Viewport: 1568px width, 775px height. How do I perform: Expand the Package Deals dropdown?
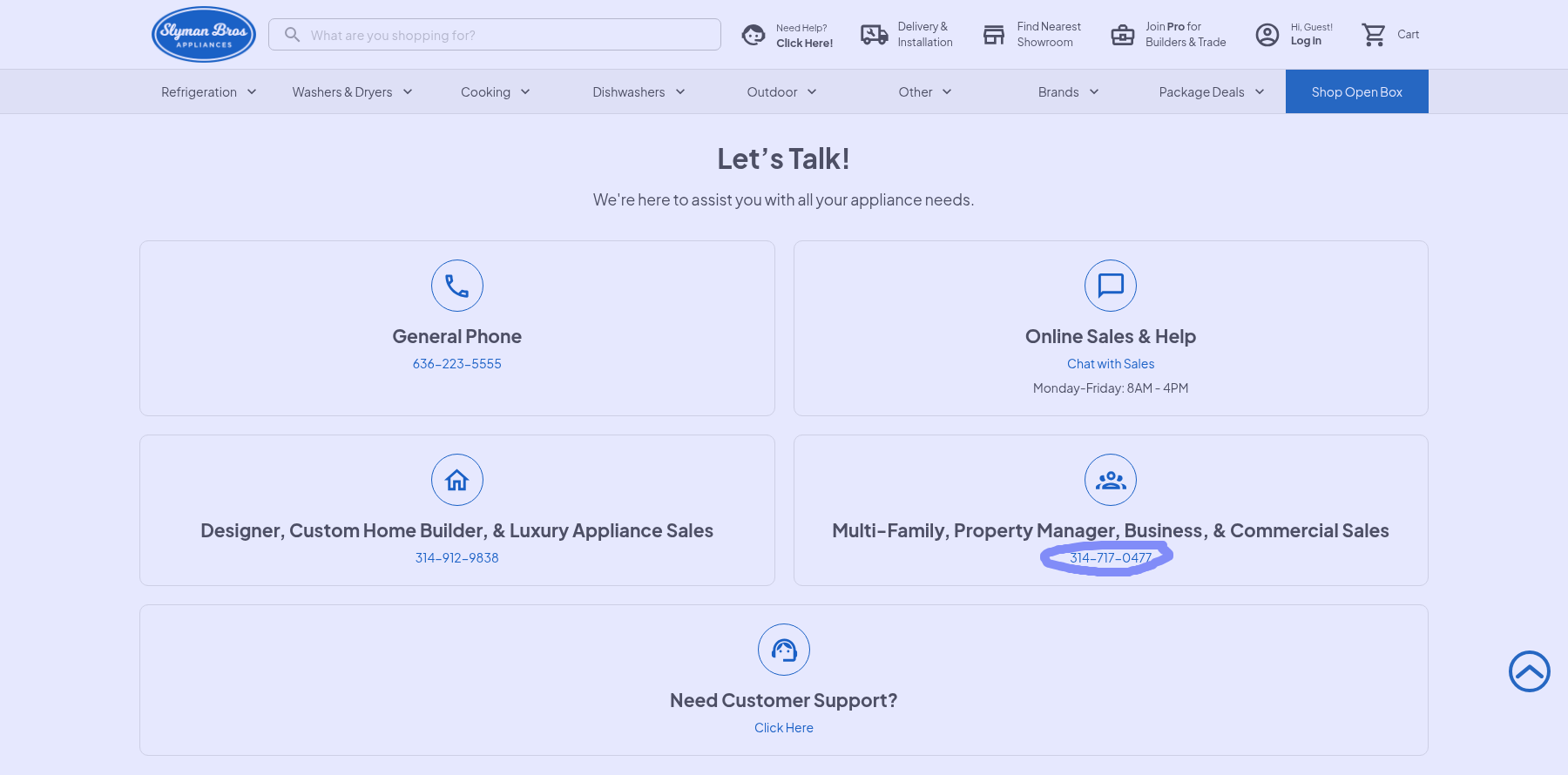coord(1211,92)
